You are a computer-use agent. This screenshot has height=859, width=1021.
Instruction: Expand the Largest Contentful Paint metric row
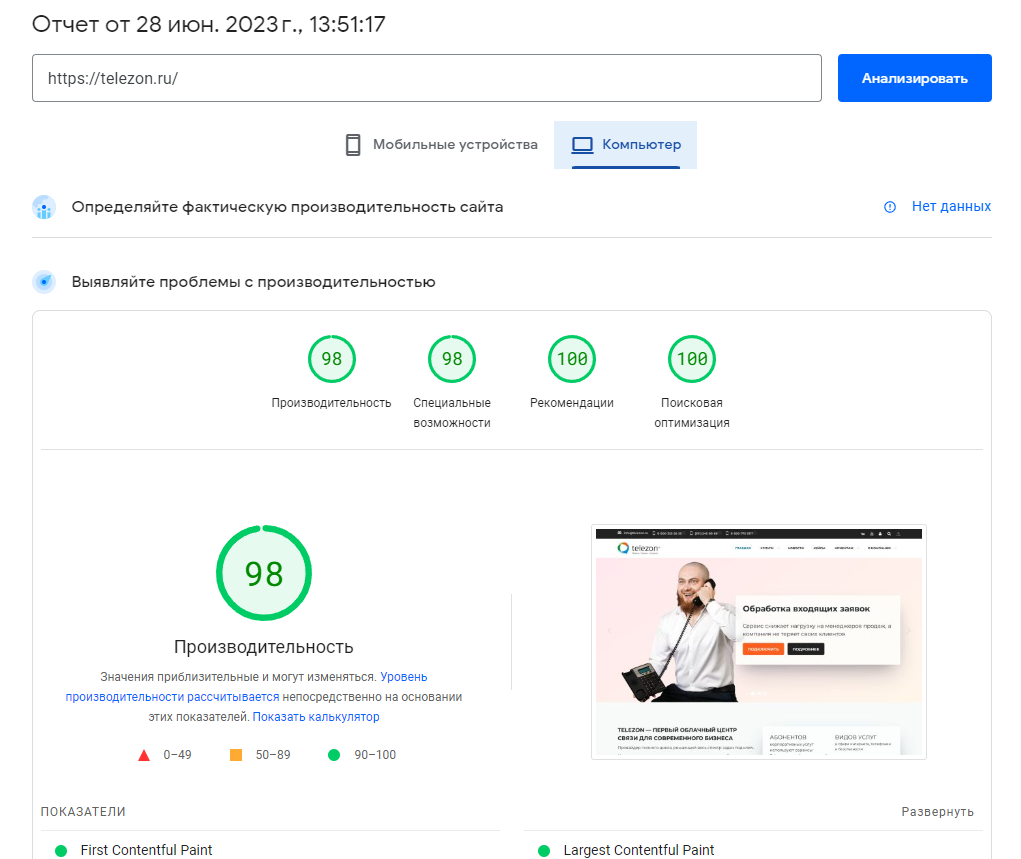[x=640, y=851]
